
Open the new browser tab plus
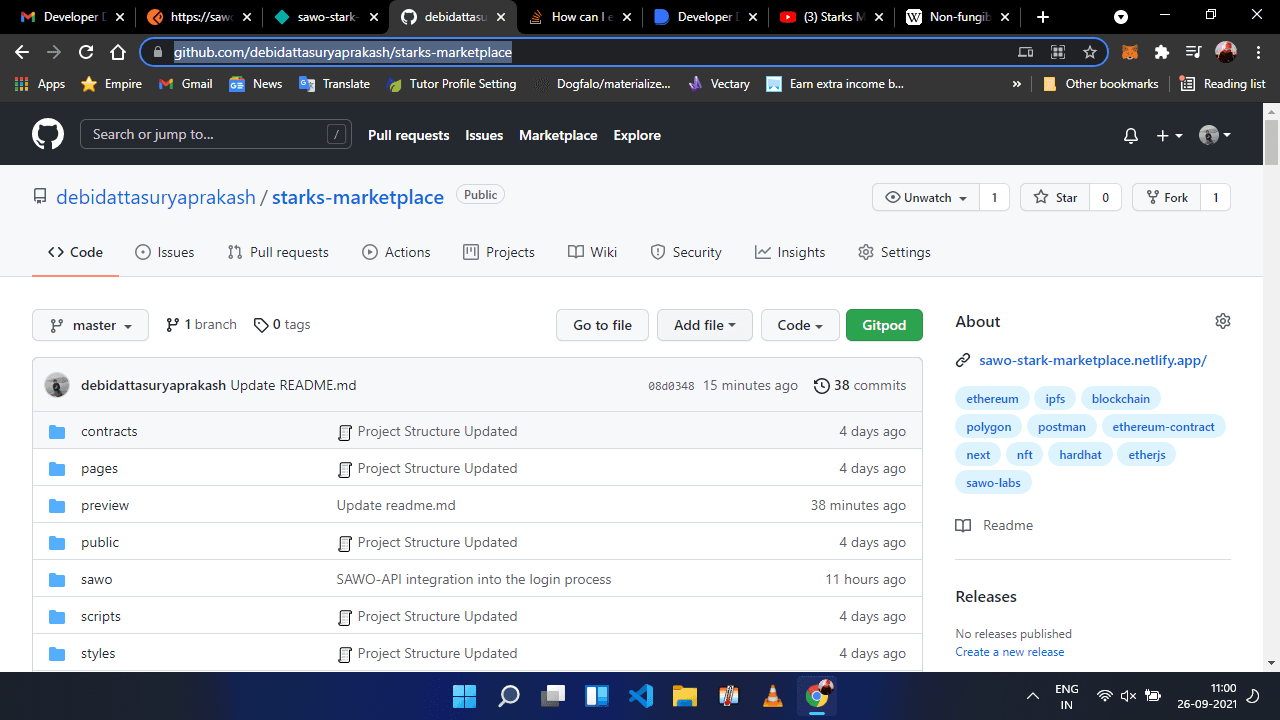1043,17
